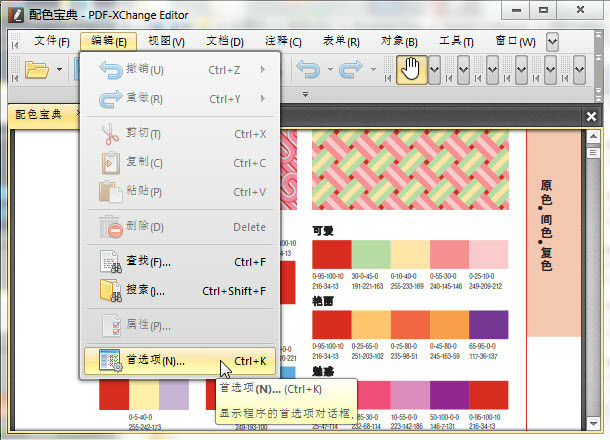Expand dropdown arrow next to Open folder
610x440 pixels.
60,70
